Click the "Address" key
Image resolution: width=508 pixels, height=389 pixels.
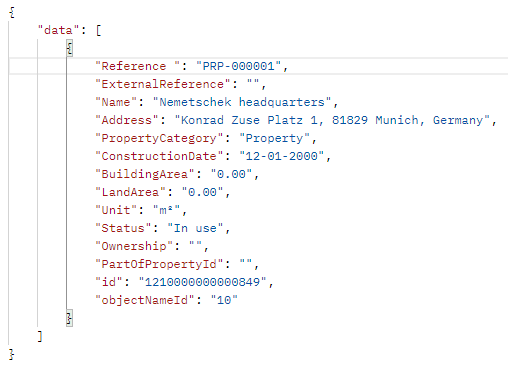click(127, 120)
